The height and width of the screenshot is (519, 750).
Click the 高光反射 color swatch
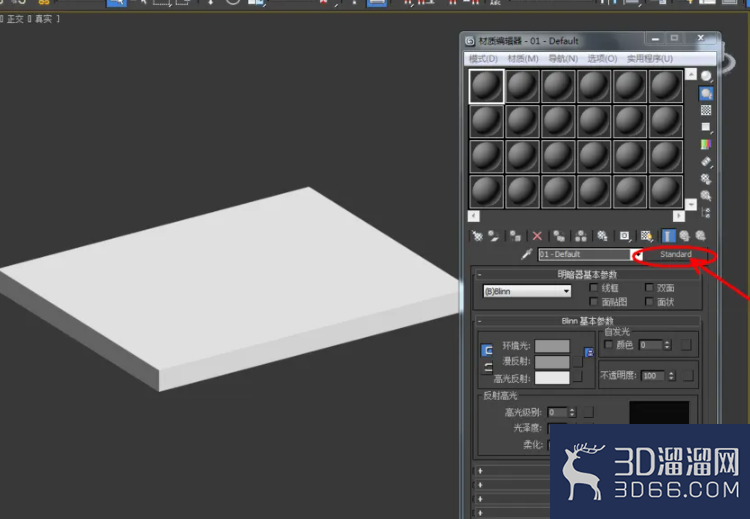(552, 378)
